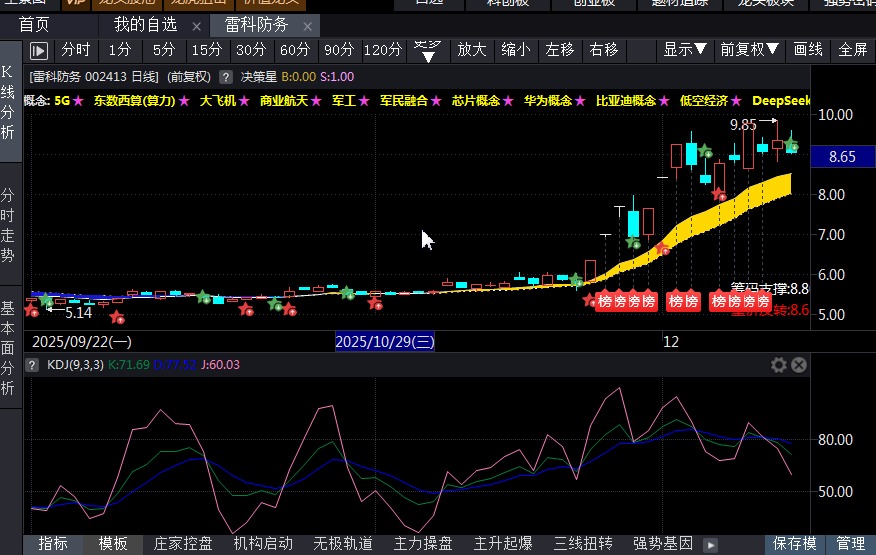Click the 管理 button
The width and height of the screenshot is (876, 555).
point(851,544)
